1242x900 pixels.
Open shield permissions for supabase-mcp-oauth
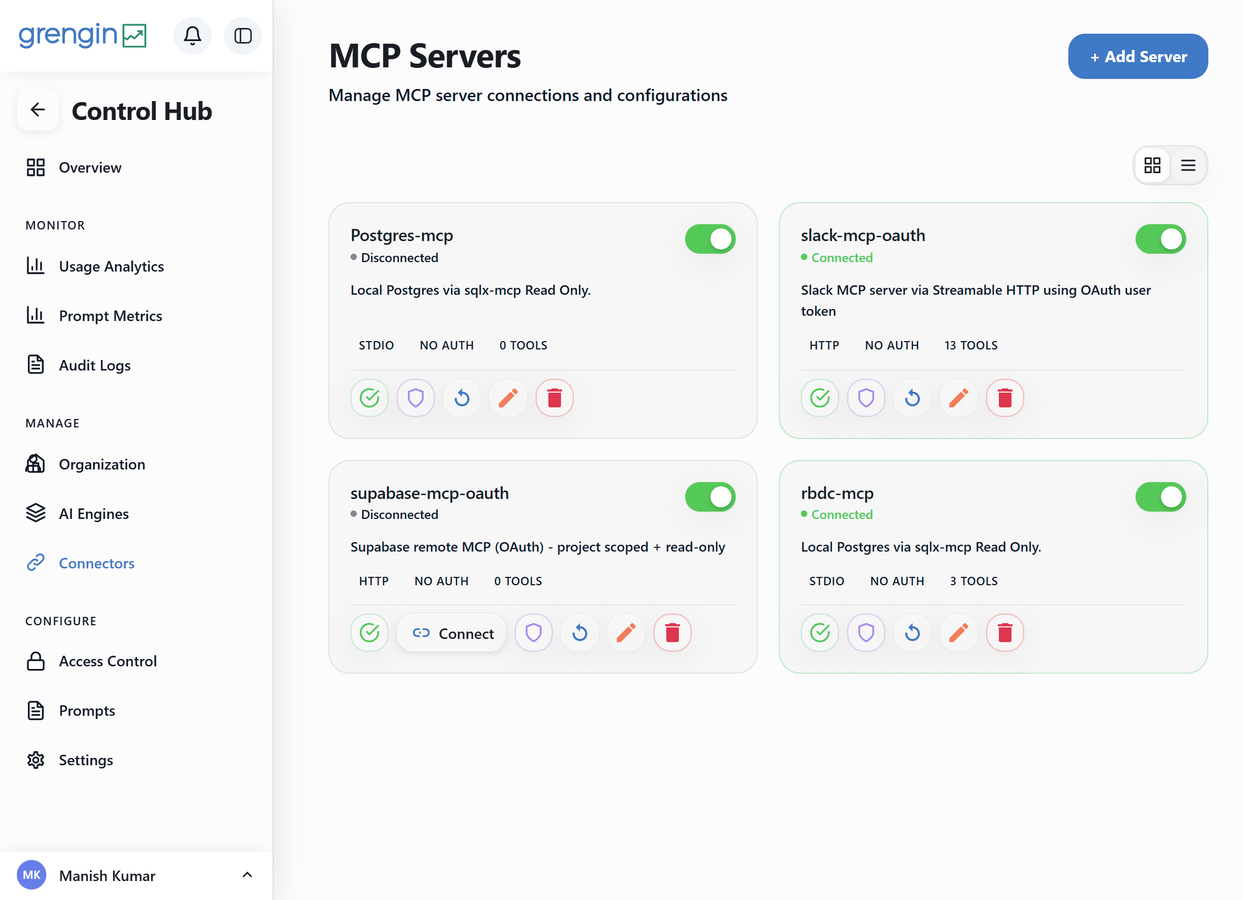(x=534, y=632)
